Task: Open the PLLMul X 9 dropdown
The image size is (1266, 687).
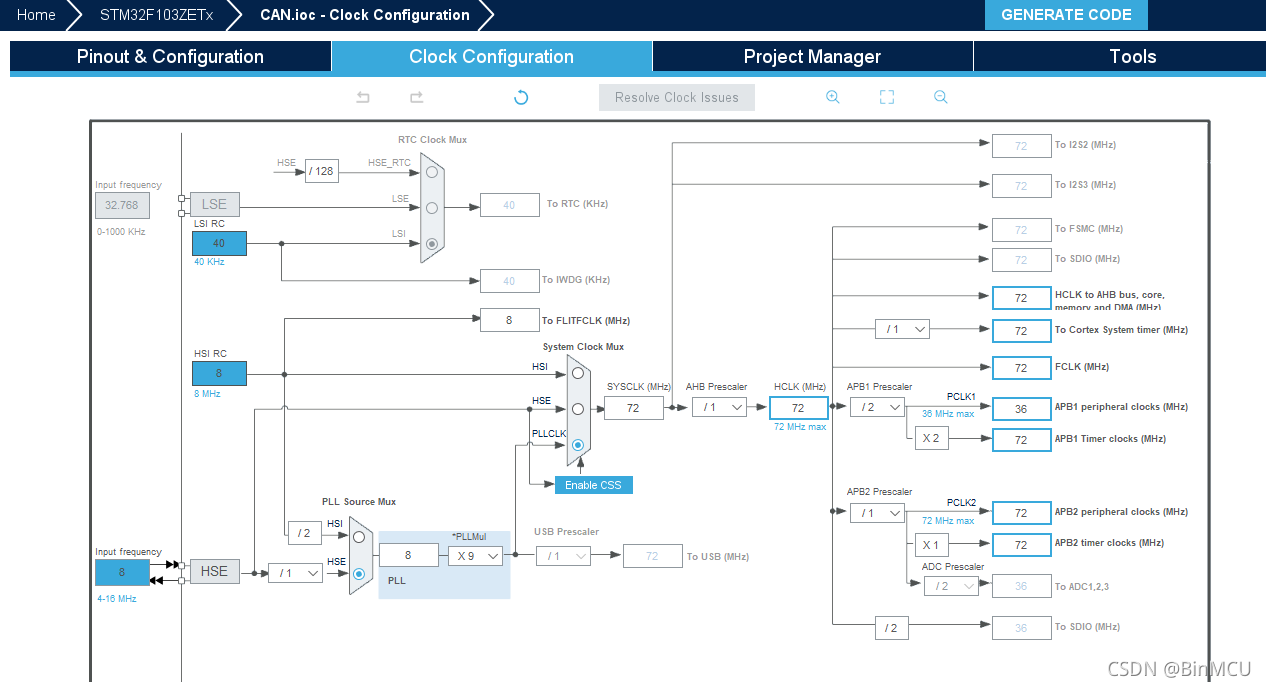Action: [475, 555]
